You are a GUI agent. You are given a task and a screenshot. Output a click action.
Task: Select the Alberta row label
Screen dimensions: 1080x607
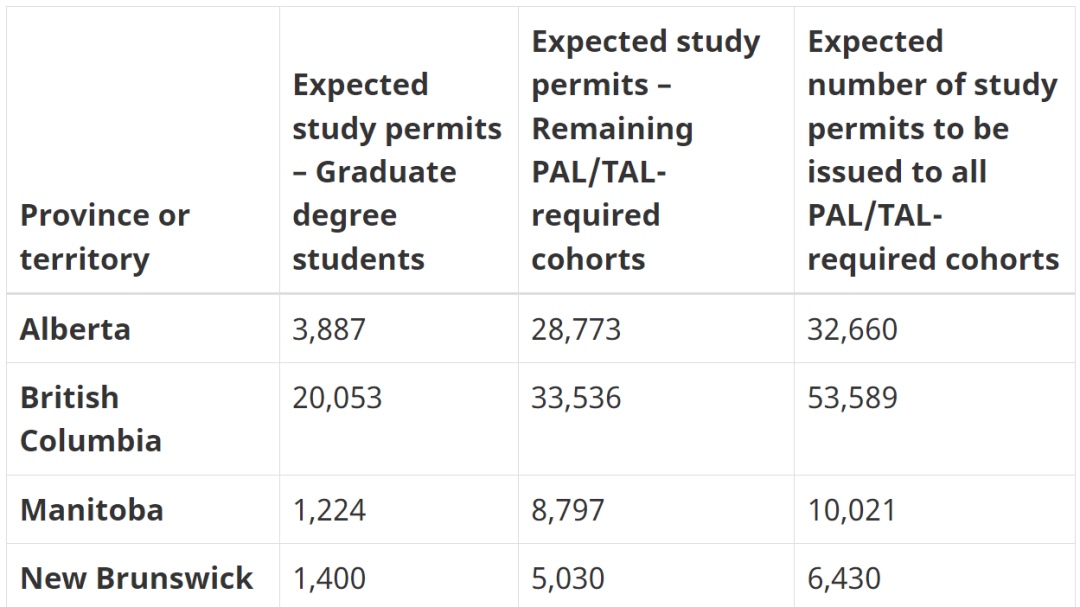click(75, 329)
